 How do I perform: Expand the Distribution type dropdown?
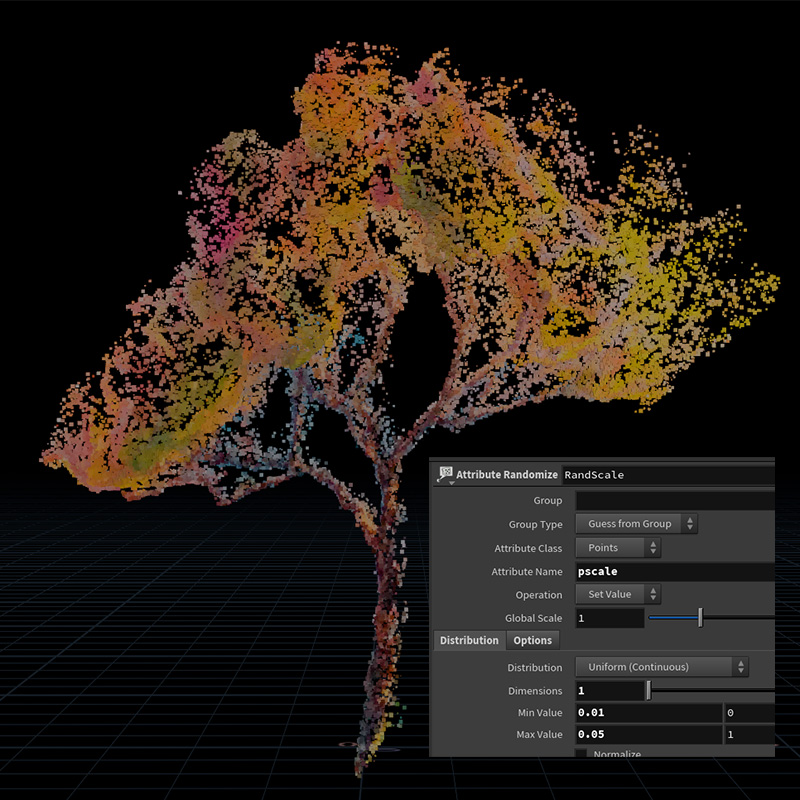tap(661, 667)
